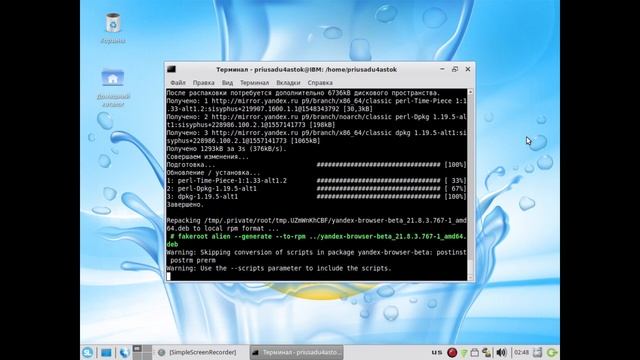Click the terminal title bar text

point(306,69)
